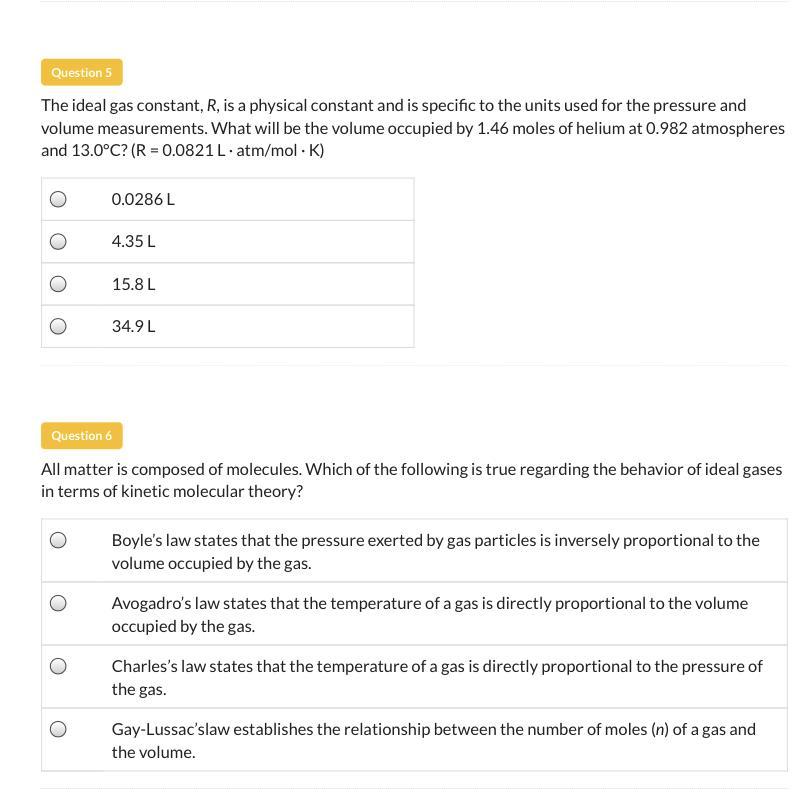Click the Gay-Lussac's law answer statement text
The image size is (796, 796).
click(x=433, y=740)
